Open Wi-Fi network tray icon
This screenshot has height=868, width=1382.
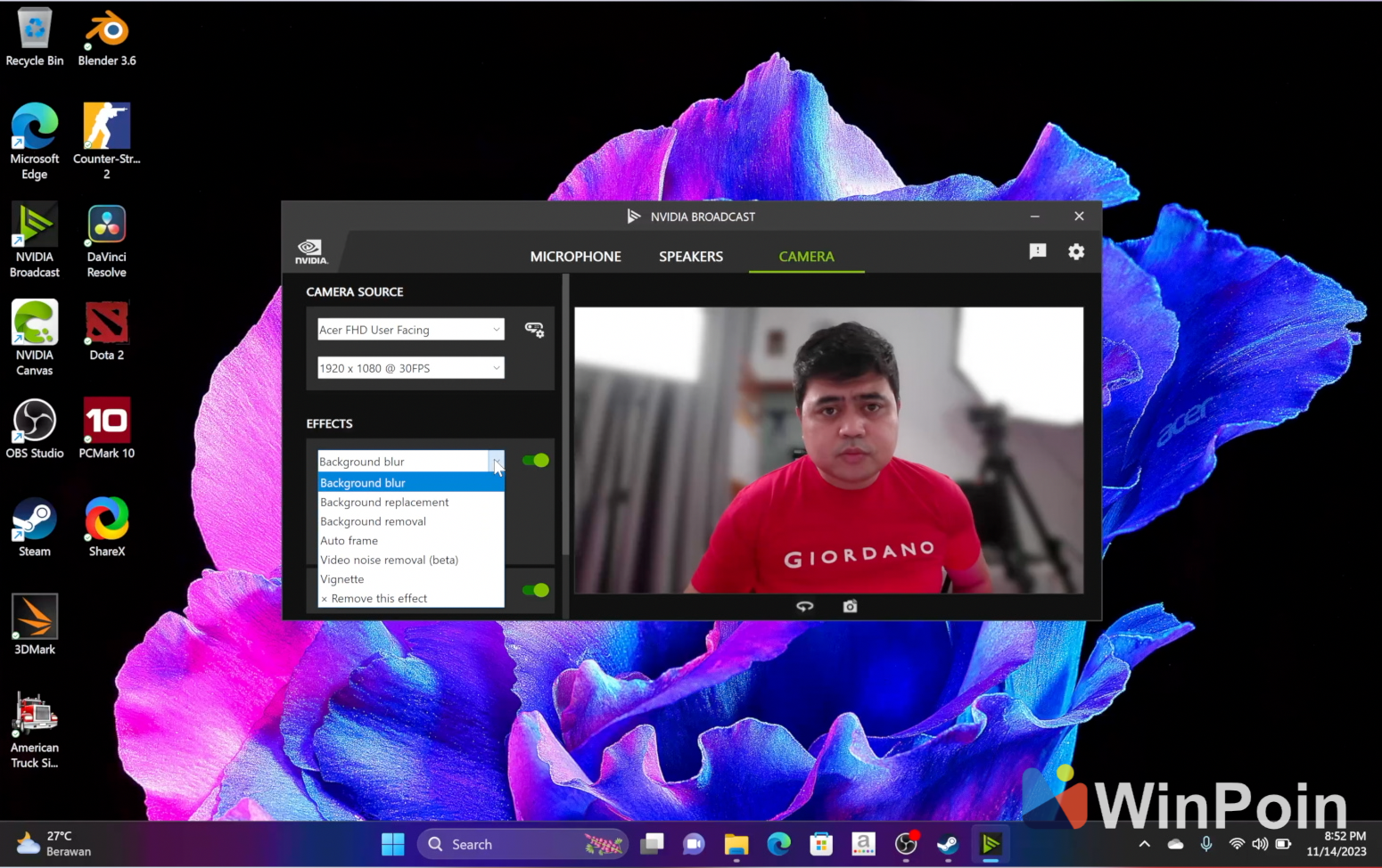[x=1237, y=844]
